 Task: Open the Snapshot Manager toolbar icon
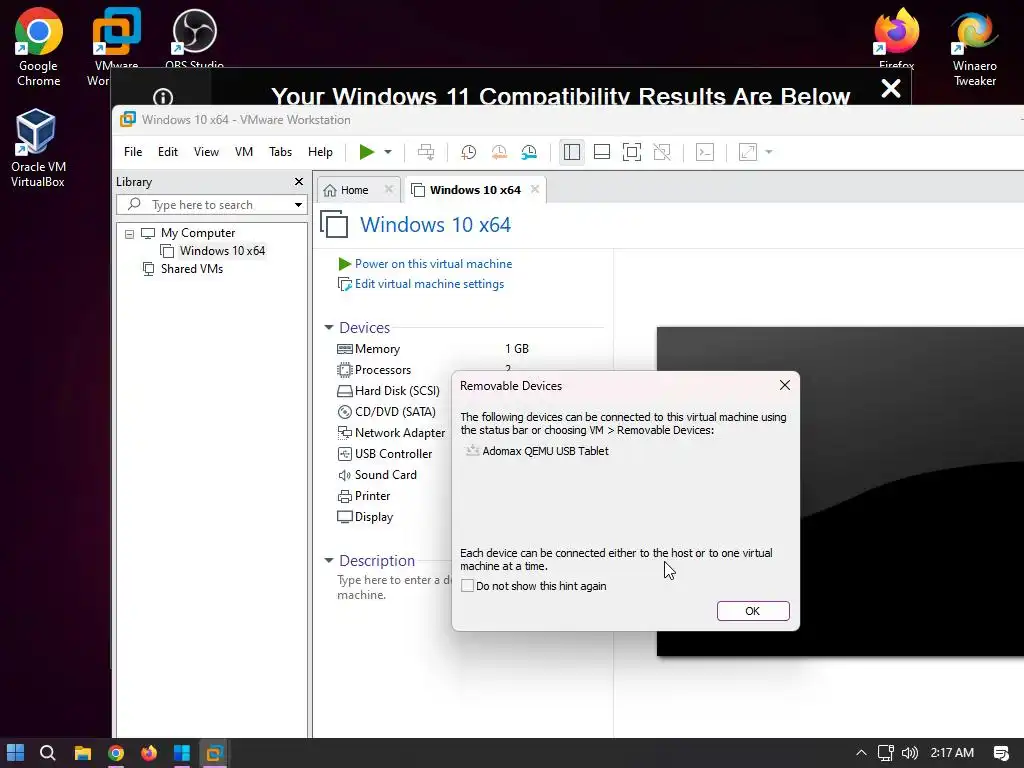[529, 152]
